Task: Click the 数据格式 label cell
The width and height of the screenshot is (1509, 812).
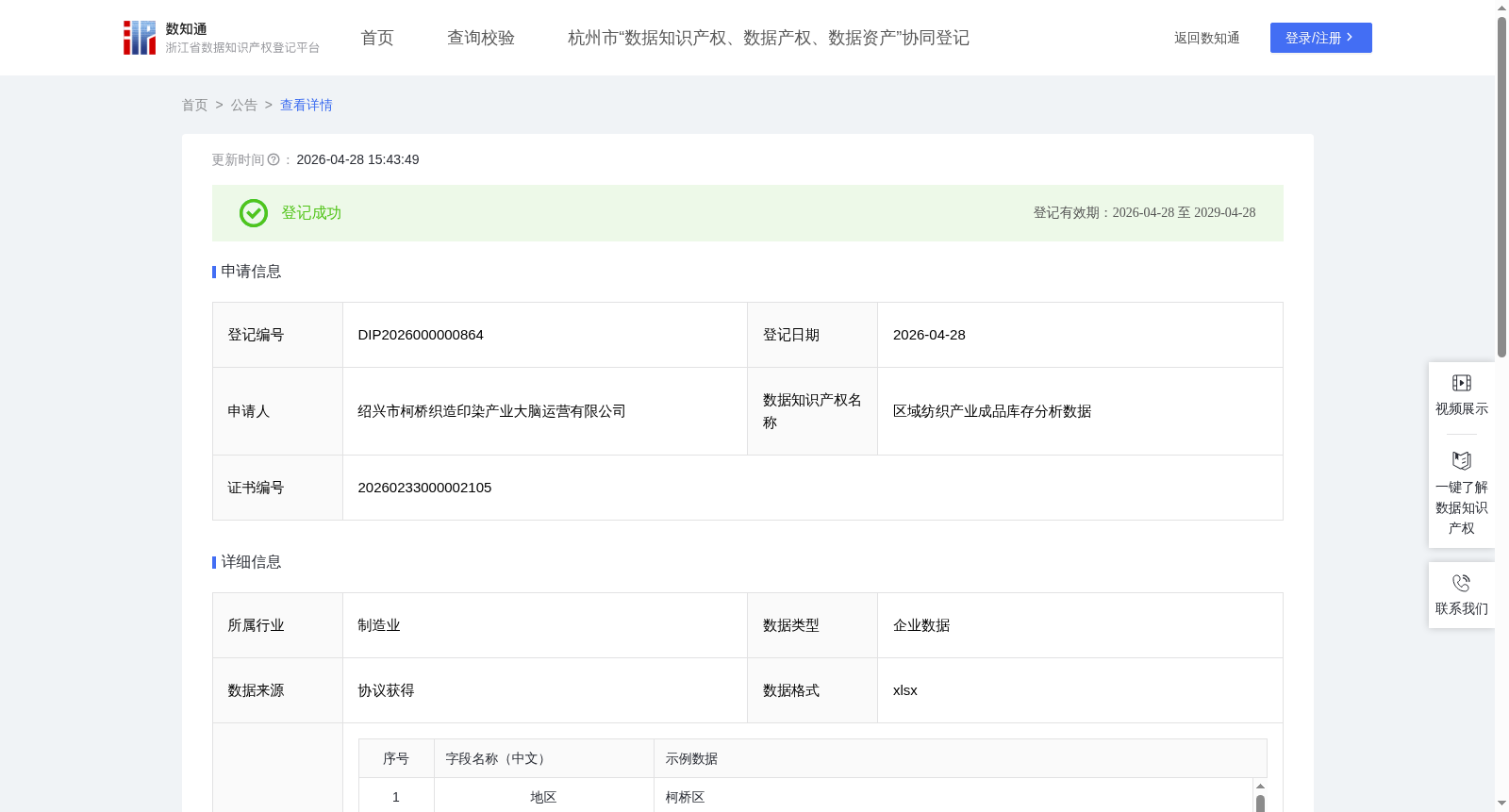Action: [x=812, y=690]
